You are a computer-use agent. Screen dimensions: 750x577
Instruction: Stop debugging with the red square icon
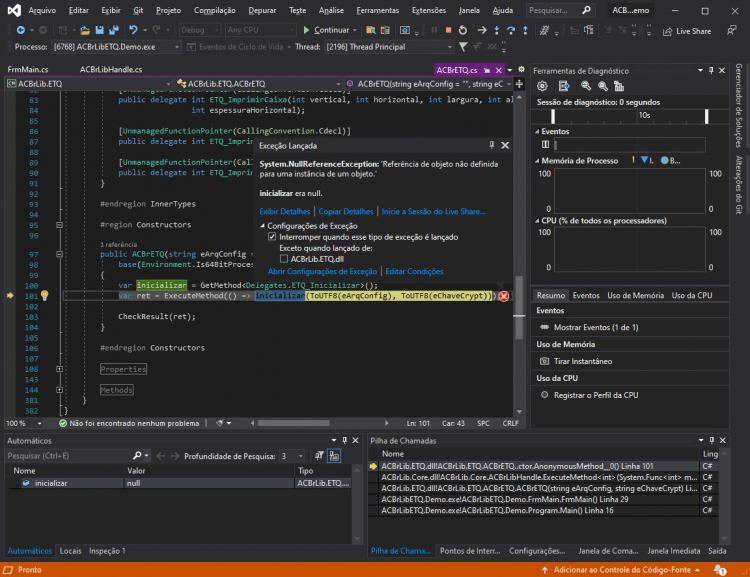[448, 30]
